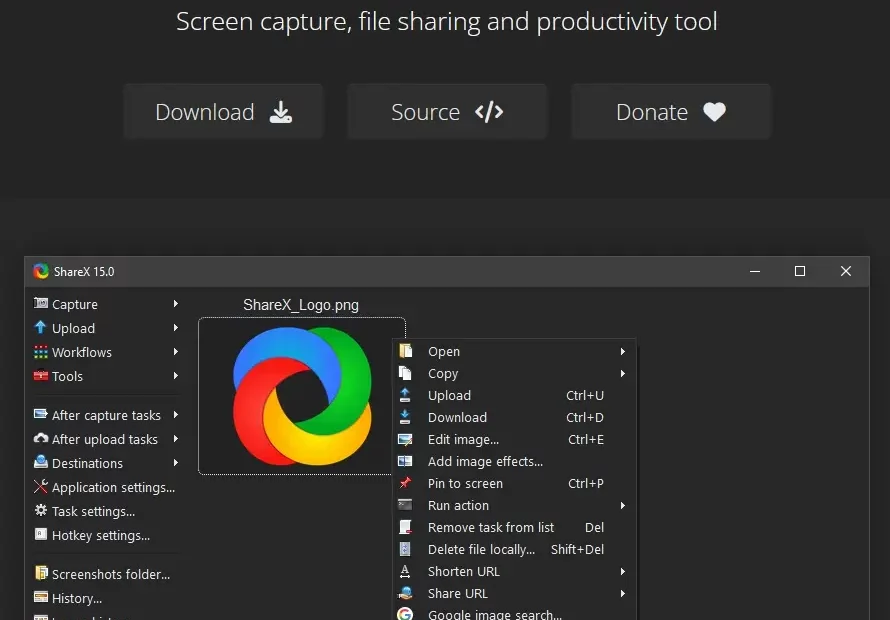Click the Hotkey settings icon
Screen dimensions: 890x620
coord(40,534)
